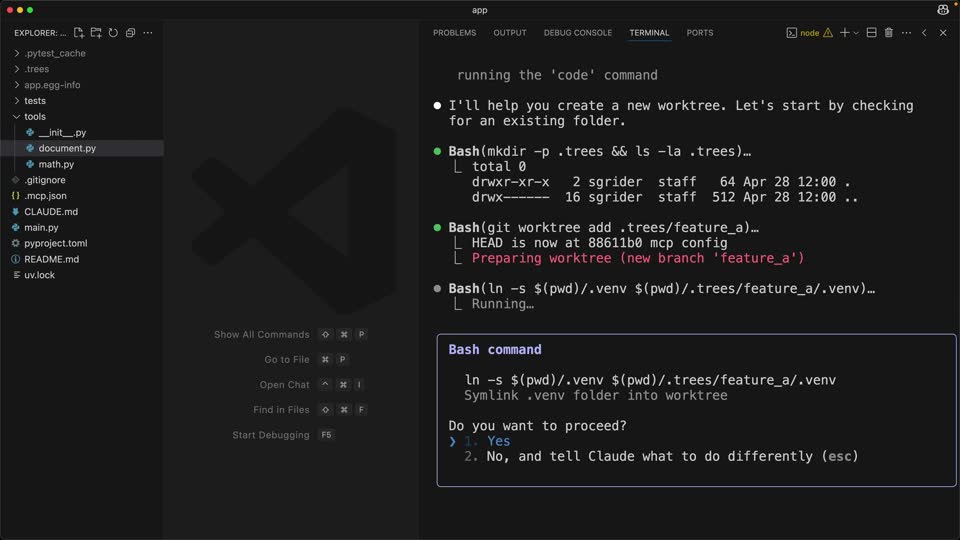Create a new folder in Explorer
Viewport: 960px width, 540px height.
pyautogui.click(x=96, y=33)
